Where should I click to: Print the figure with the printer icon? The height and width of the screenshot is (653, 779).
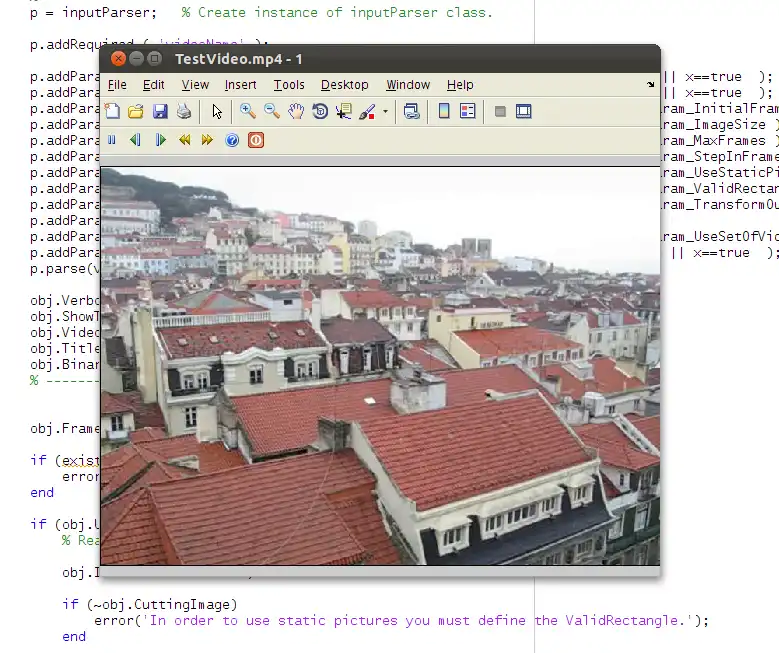tap(184, 111)
